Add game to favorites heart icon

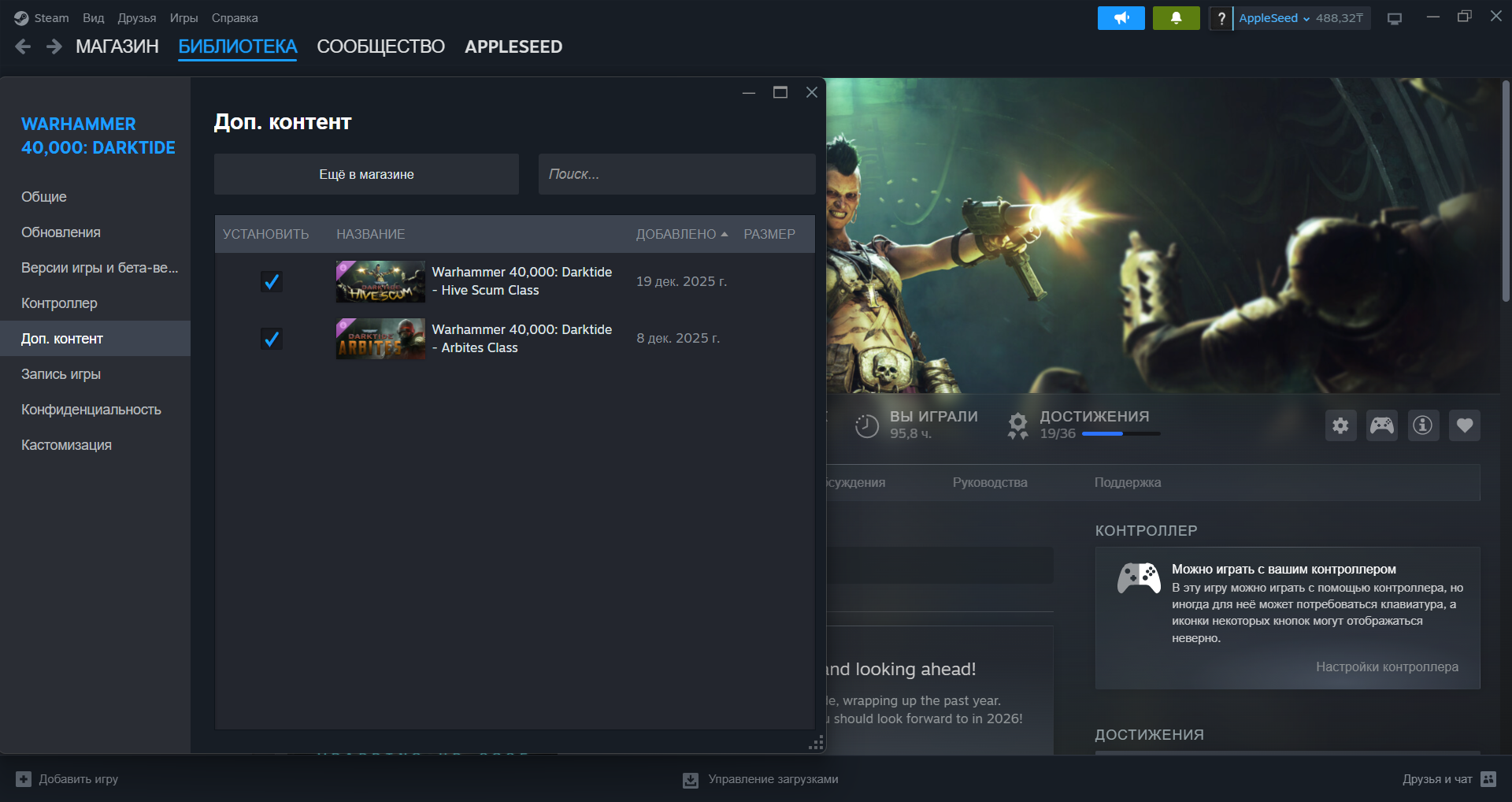[x=1464, y=425]
